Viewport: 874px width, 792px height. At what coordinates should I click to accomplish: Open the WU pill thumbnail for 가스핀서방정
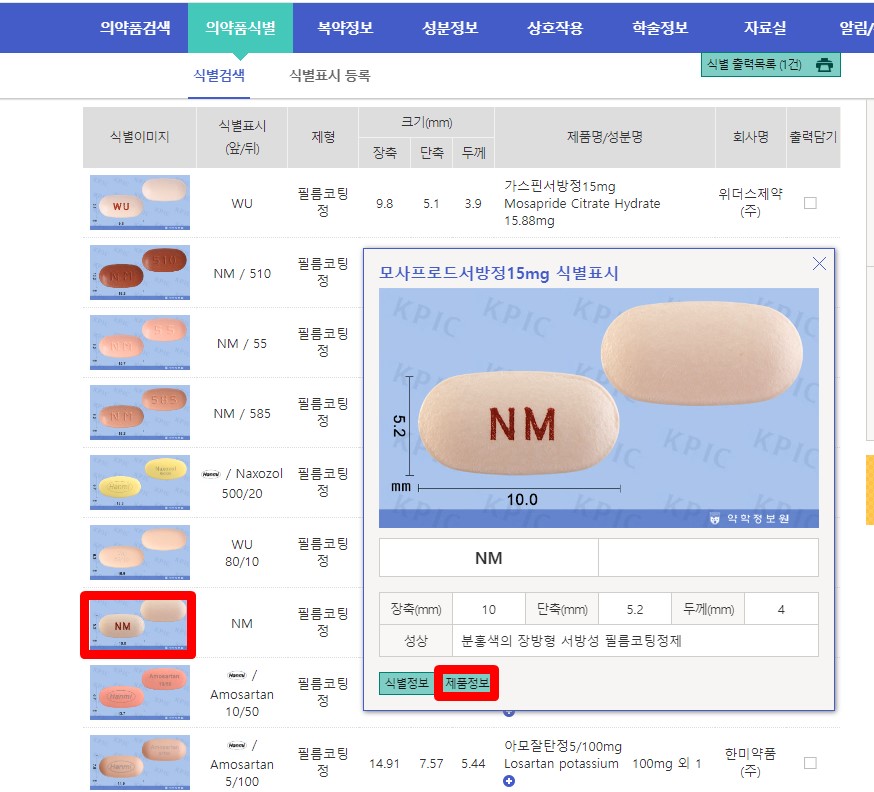coord(140,202)
